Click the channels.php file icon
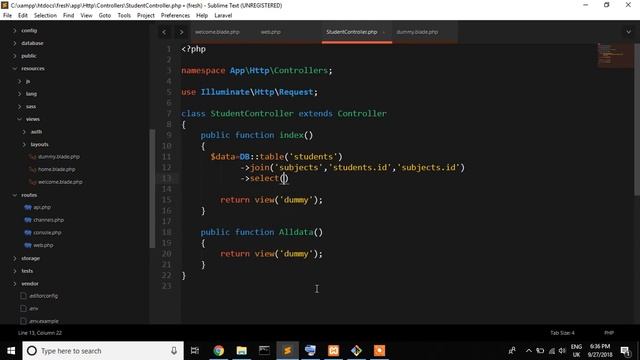 pyautogui.click(x=28, y=220)
